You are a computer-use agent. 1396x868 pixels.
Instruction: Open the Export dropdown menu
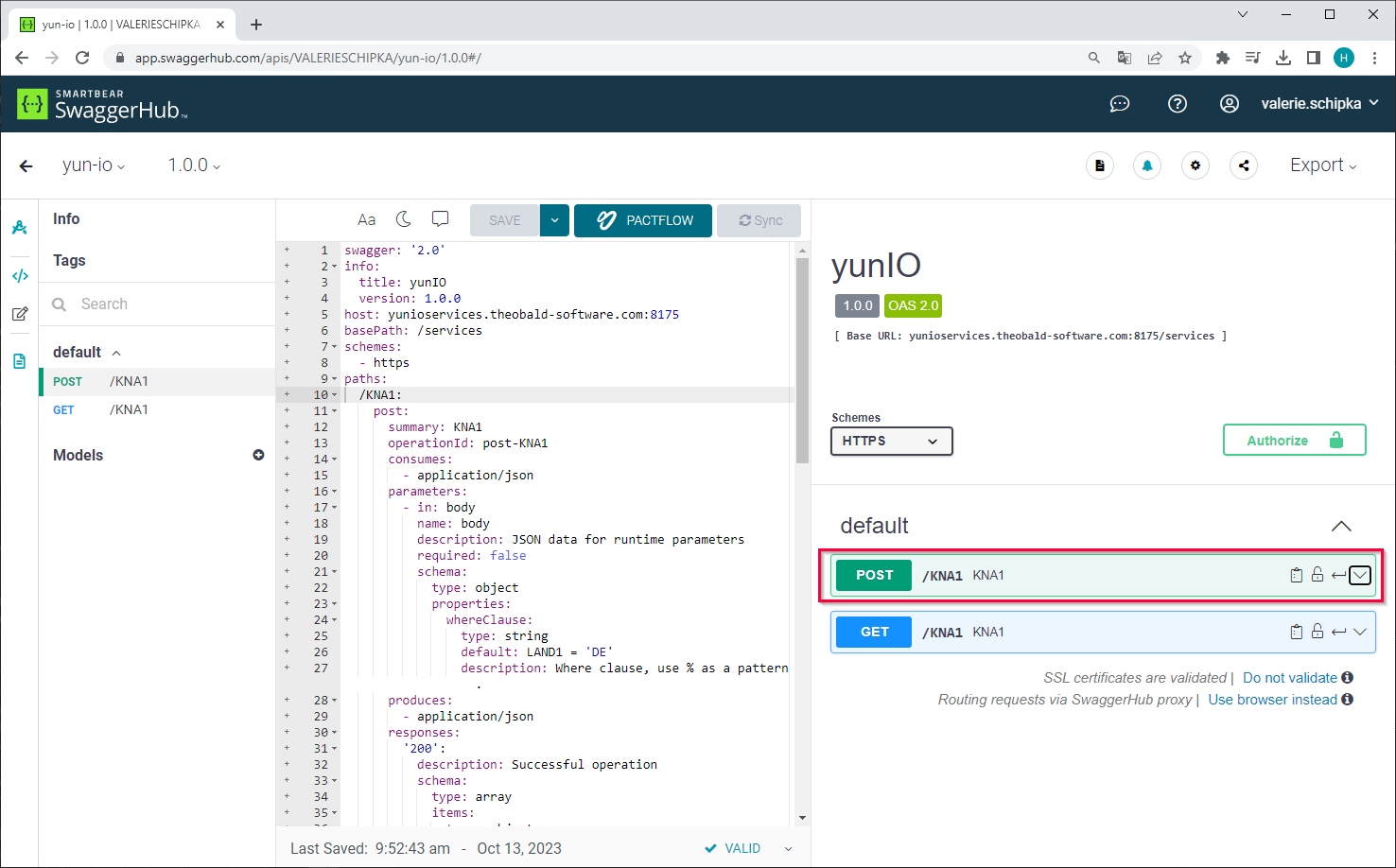point(1323,165)
